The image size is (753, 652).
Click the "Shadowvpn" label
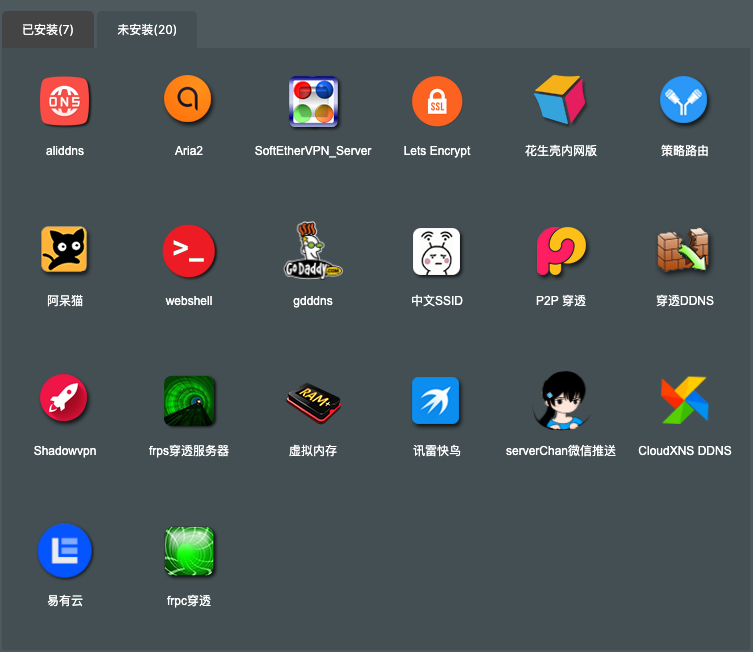(65, 450)
